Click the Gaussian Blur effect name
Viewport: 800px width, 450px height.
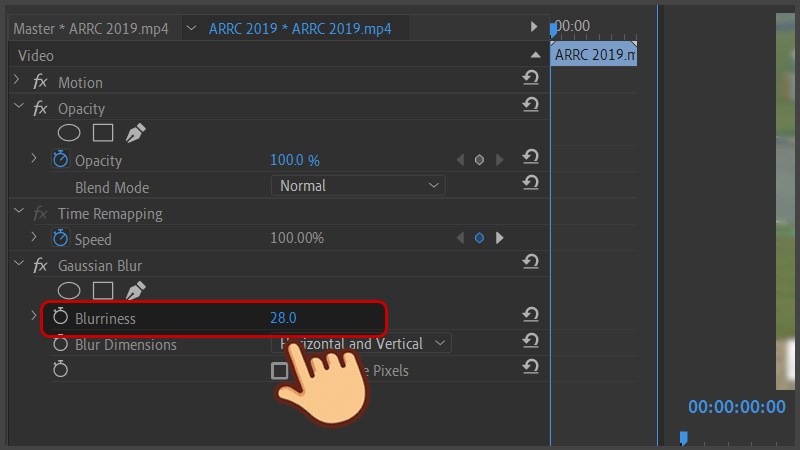coord(100,265)
